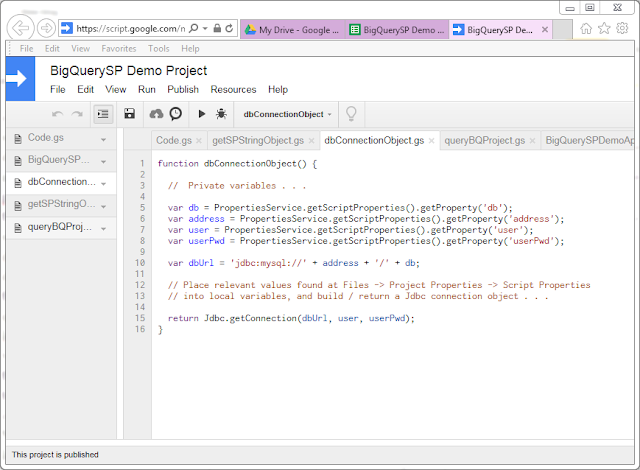Screen dimensions: 640x470
Task: Click the Undo arrow in script toolbar
Action: coord(58,114)
